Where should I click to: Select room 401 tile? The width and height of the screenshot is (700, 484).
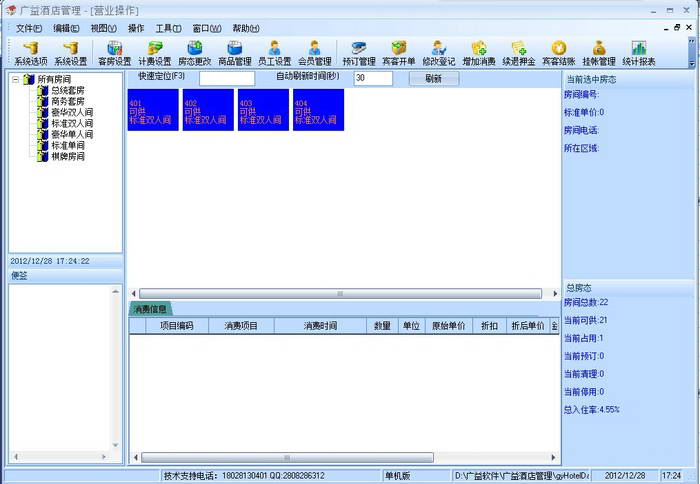tap(153, 110)
